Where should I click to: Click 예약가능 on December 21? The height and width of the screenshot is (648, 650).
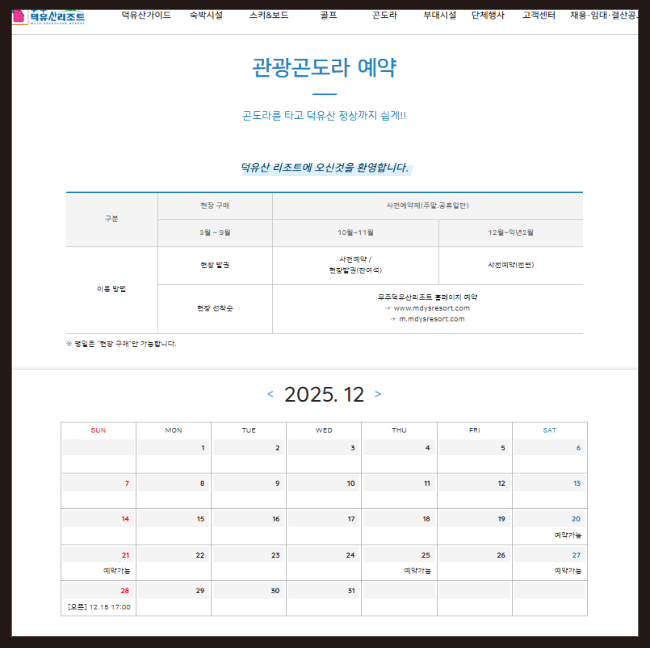pyautogui.click(x=116, y=571)
